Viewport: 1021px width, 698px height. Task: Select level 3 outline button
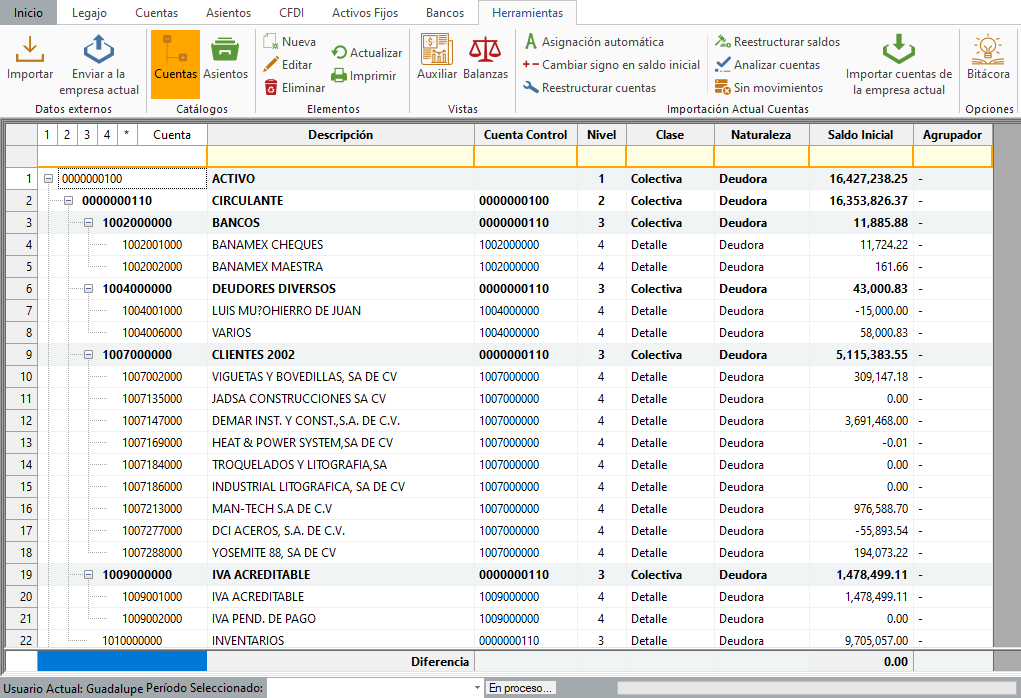pyautogui.click(x=87, y=135)
